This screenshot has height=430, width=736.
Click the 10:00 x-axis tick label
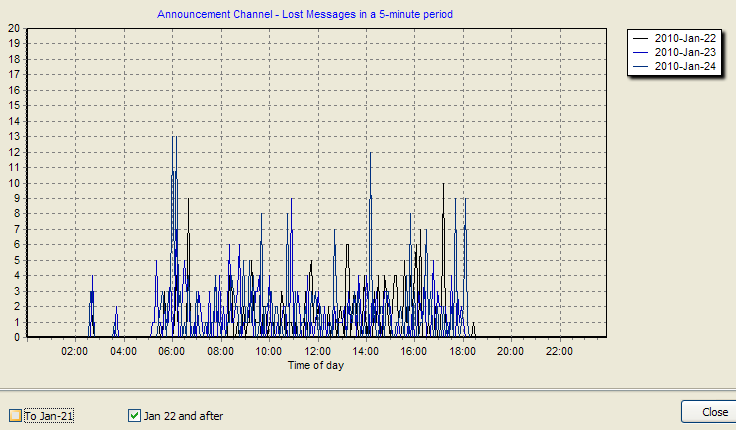pyautogui.click(x=268, y=351)
